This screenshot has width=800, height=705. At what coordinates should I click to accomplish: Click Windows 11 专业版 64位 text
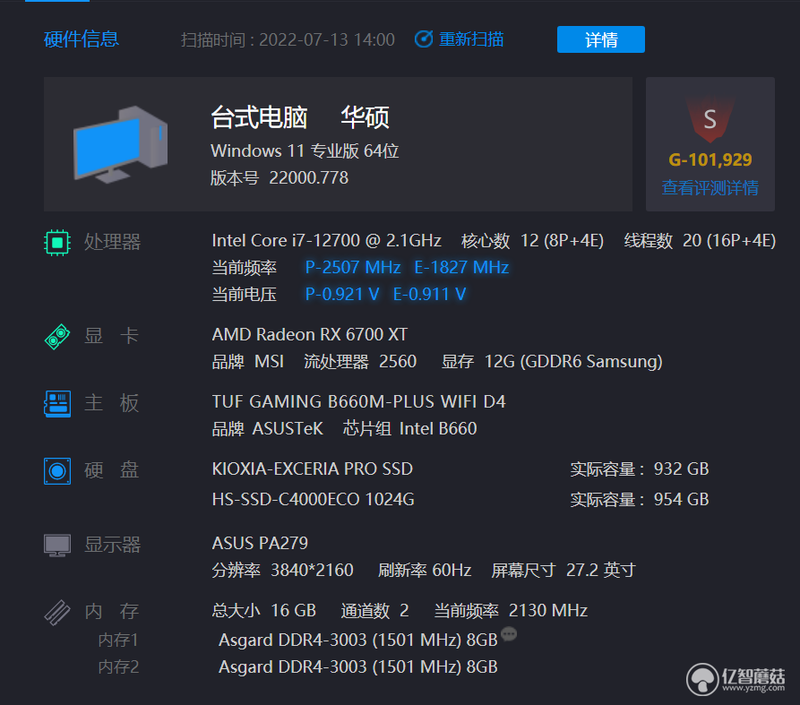click(305, 151)
